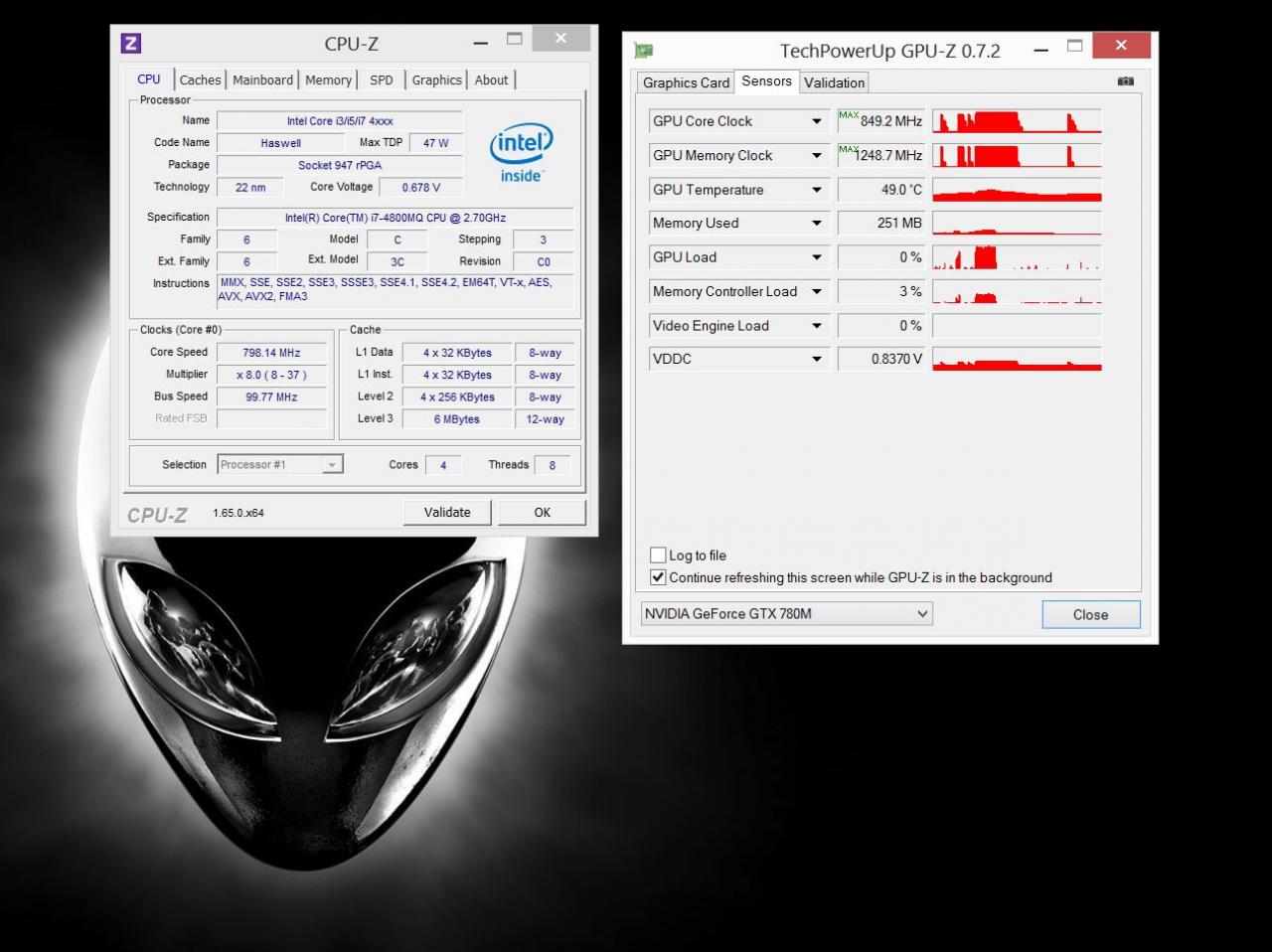Click the 1248.7 MHz memory clock value
The image size is (1272, 952).
tap(881, 155)
